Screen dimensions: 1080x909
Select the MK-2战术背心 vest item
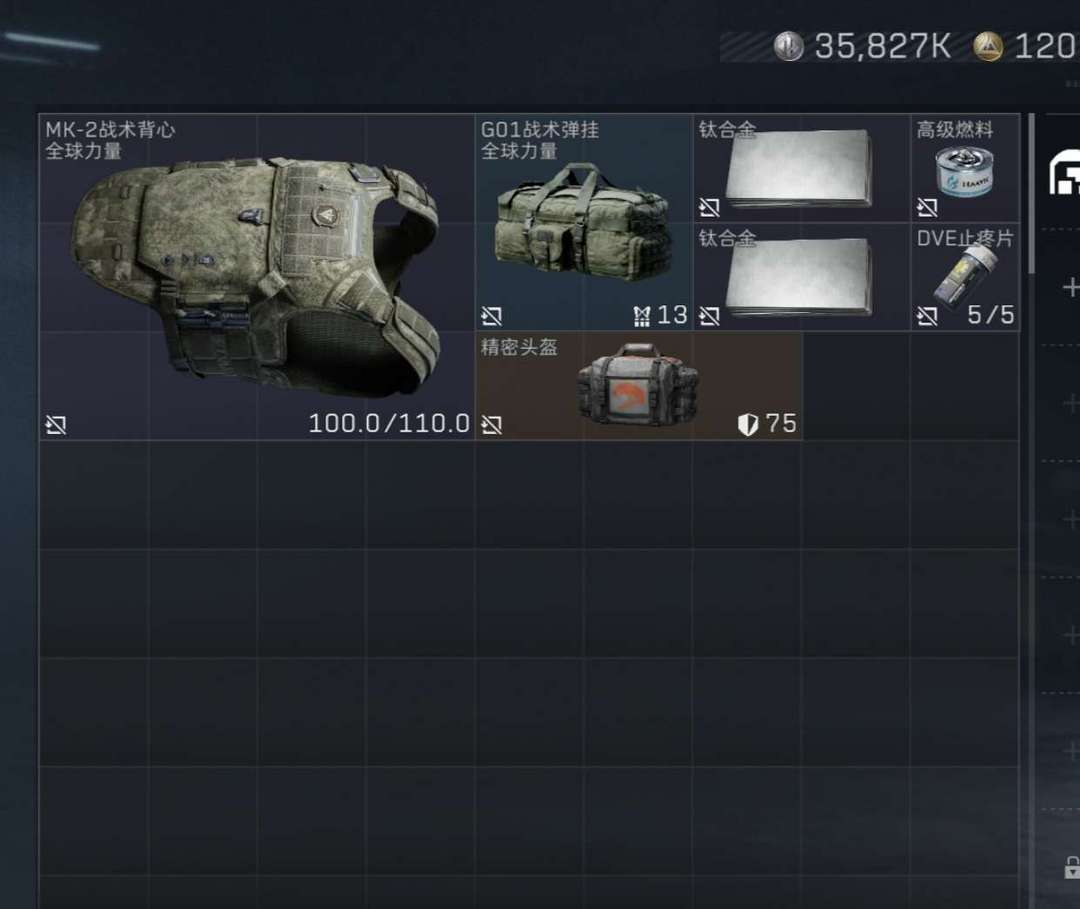pyautogui.click(x=257, y=277)
